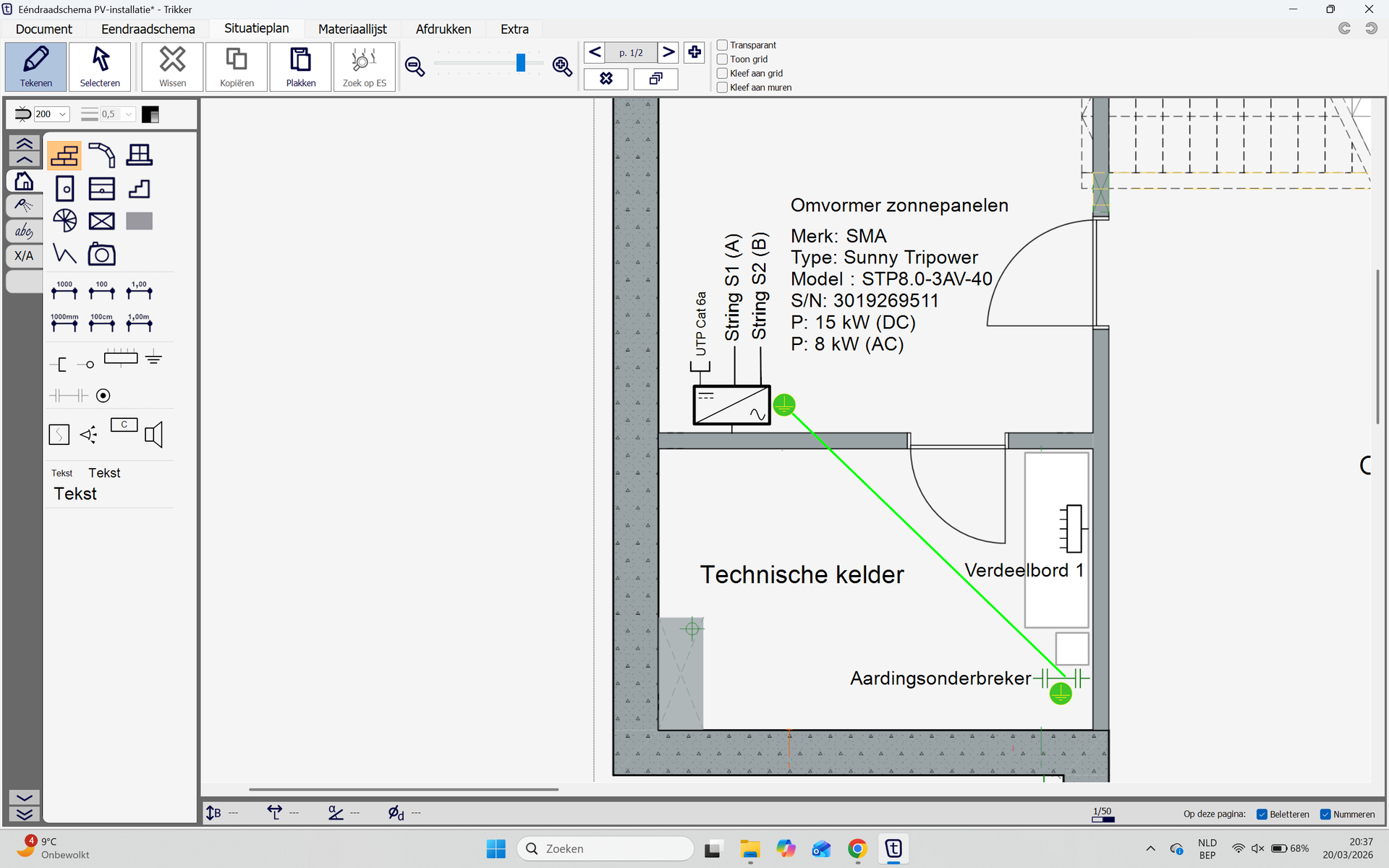Select the Wissen eraser tool
Viewport: 1389px width, 868px height.
point(172,67)
